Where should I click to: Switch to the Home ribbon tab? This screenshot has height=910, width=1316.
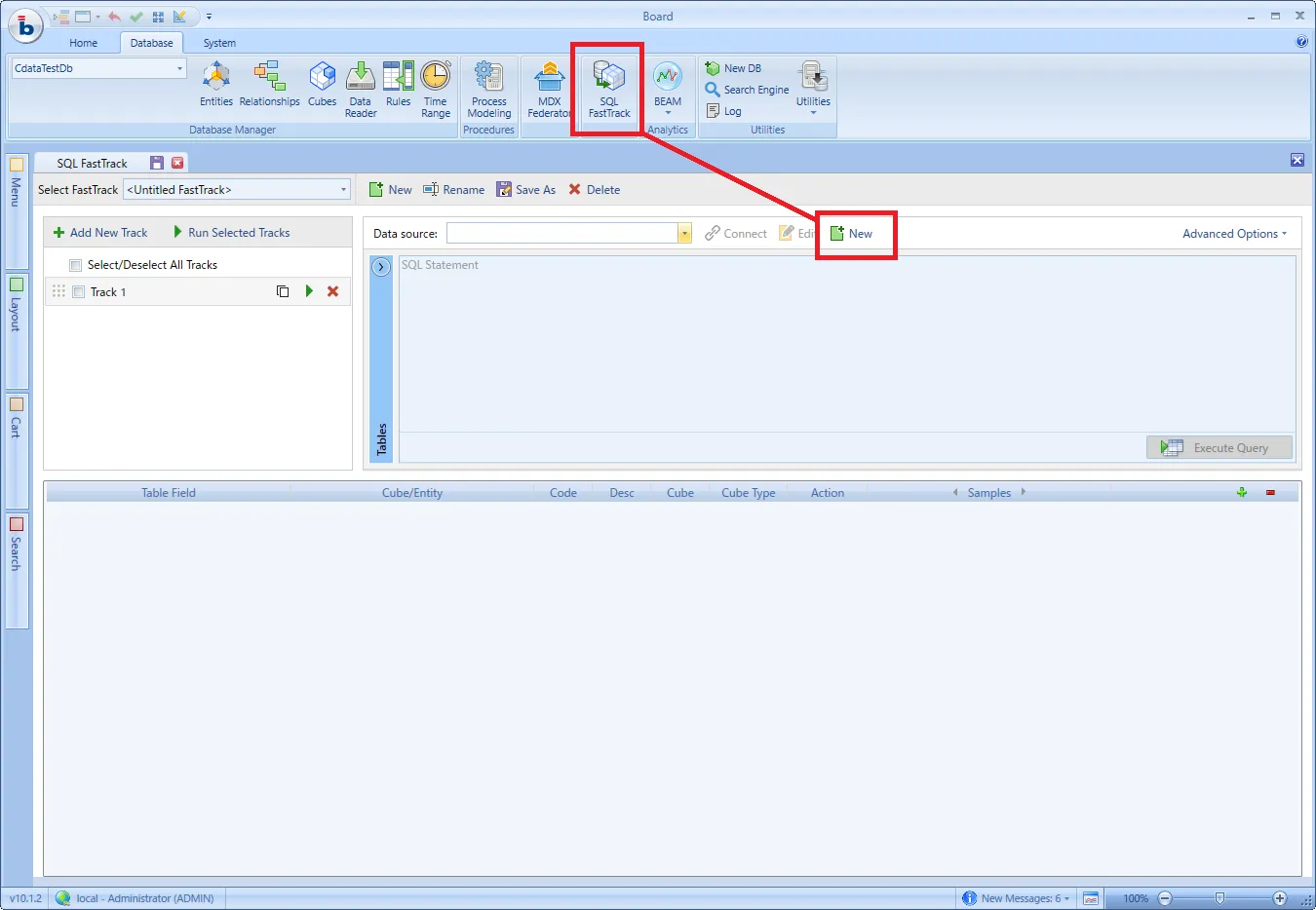point(84,43)
